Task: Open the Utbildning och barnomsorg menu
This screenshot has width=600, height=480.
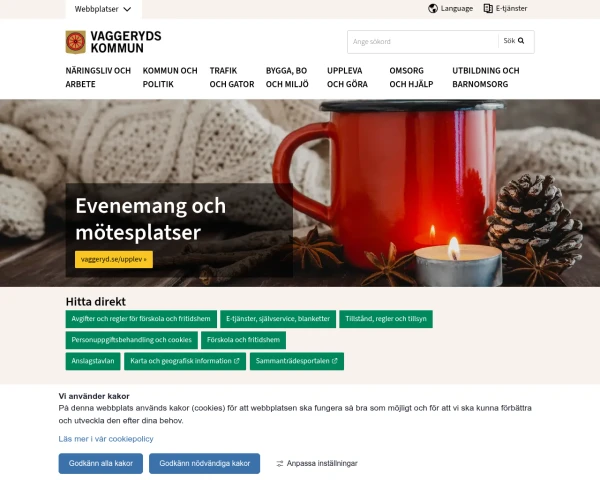Action: click(486, 77)
